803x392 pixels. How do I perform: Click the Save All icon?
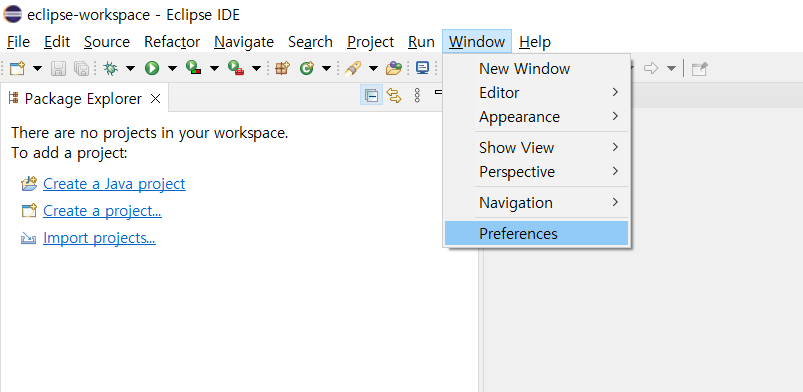[x=81, y=68]
